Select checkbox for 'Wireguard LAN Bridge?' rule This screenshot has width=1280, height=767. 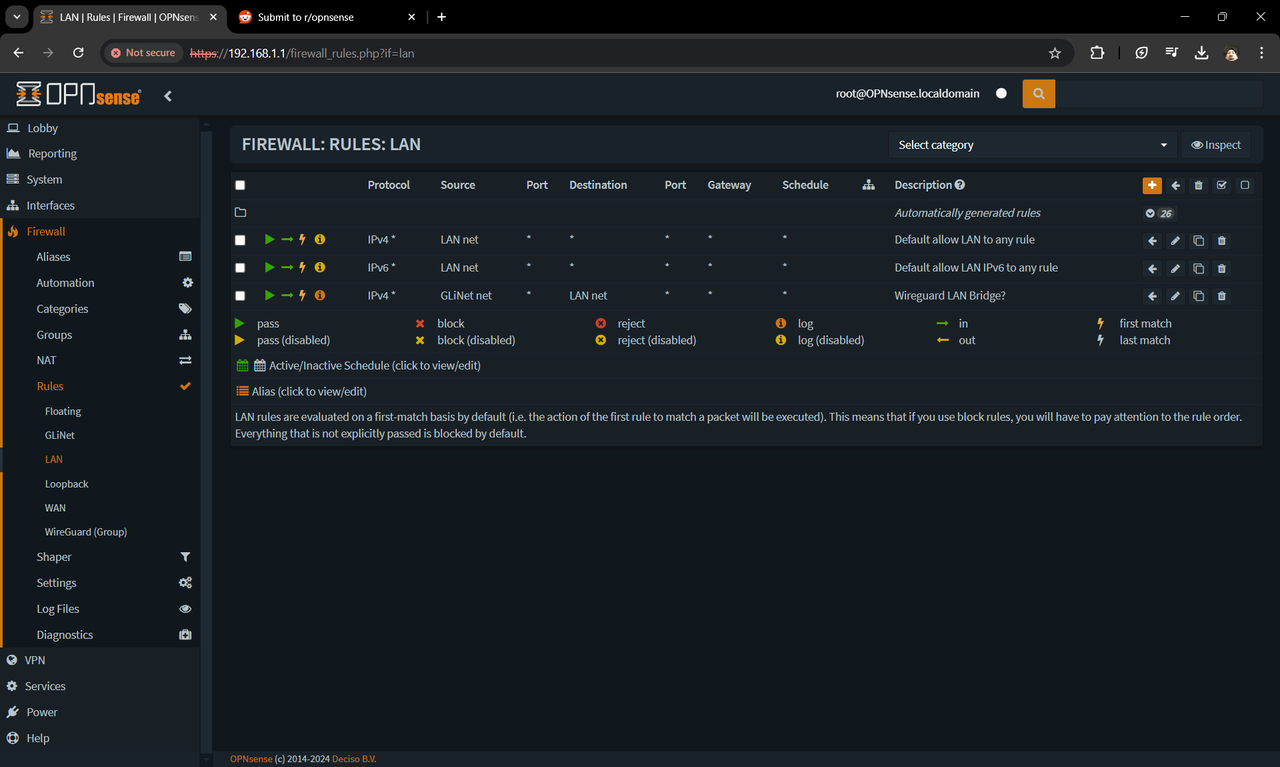[240, 296]
